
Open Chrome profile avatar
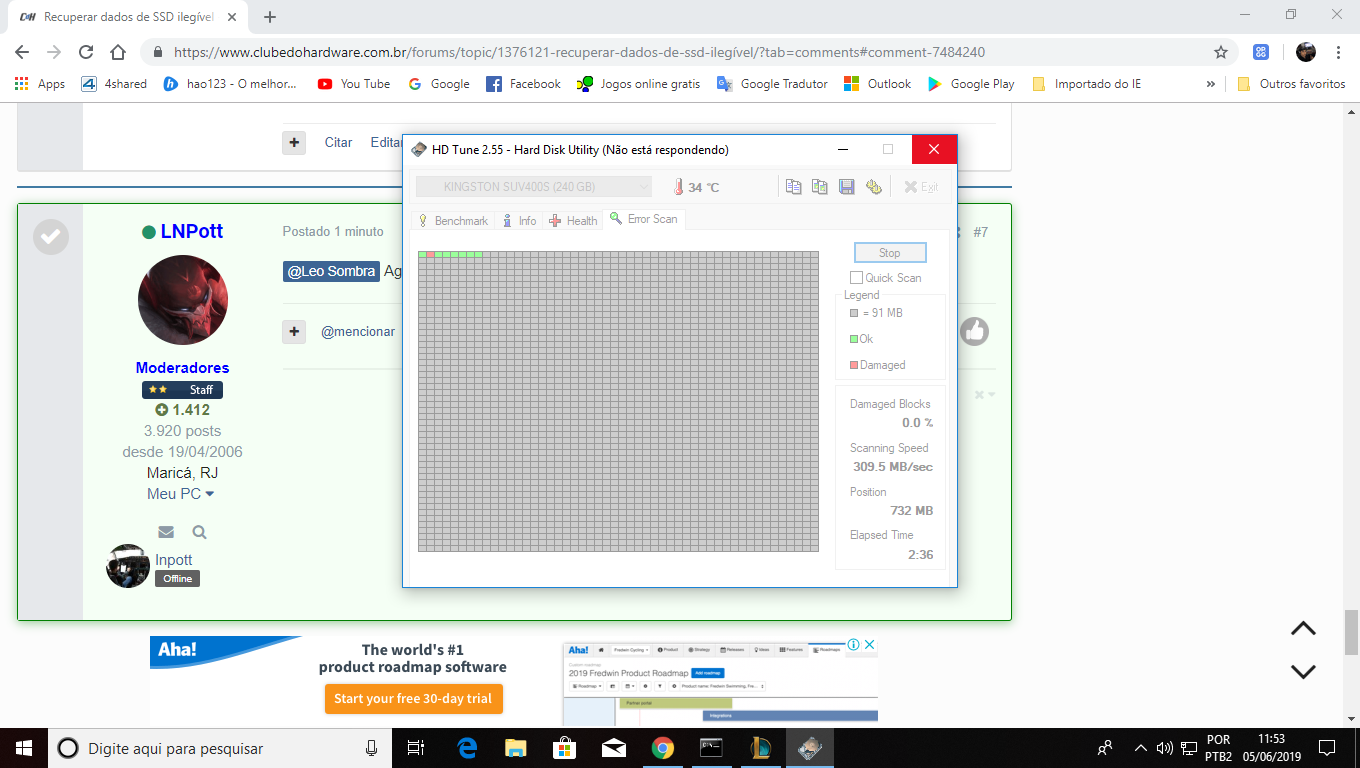click(x=1306, y=52)
